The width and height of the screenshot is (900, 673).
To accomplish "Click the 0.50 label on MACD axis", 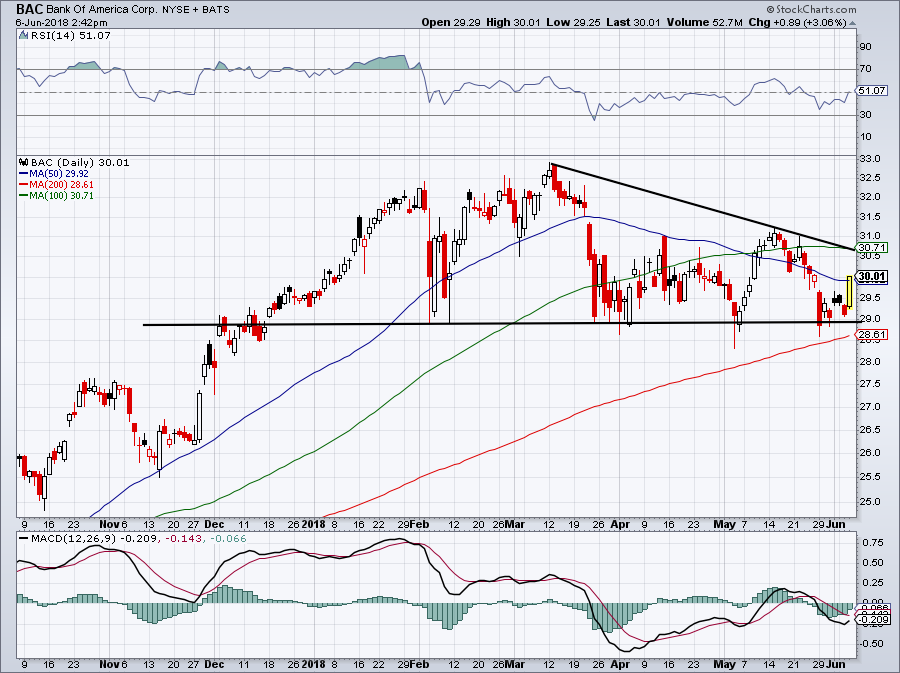I will coord(872,563).
